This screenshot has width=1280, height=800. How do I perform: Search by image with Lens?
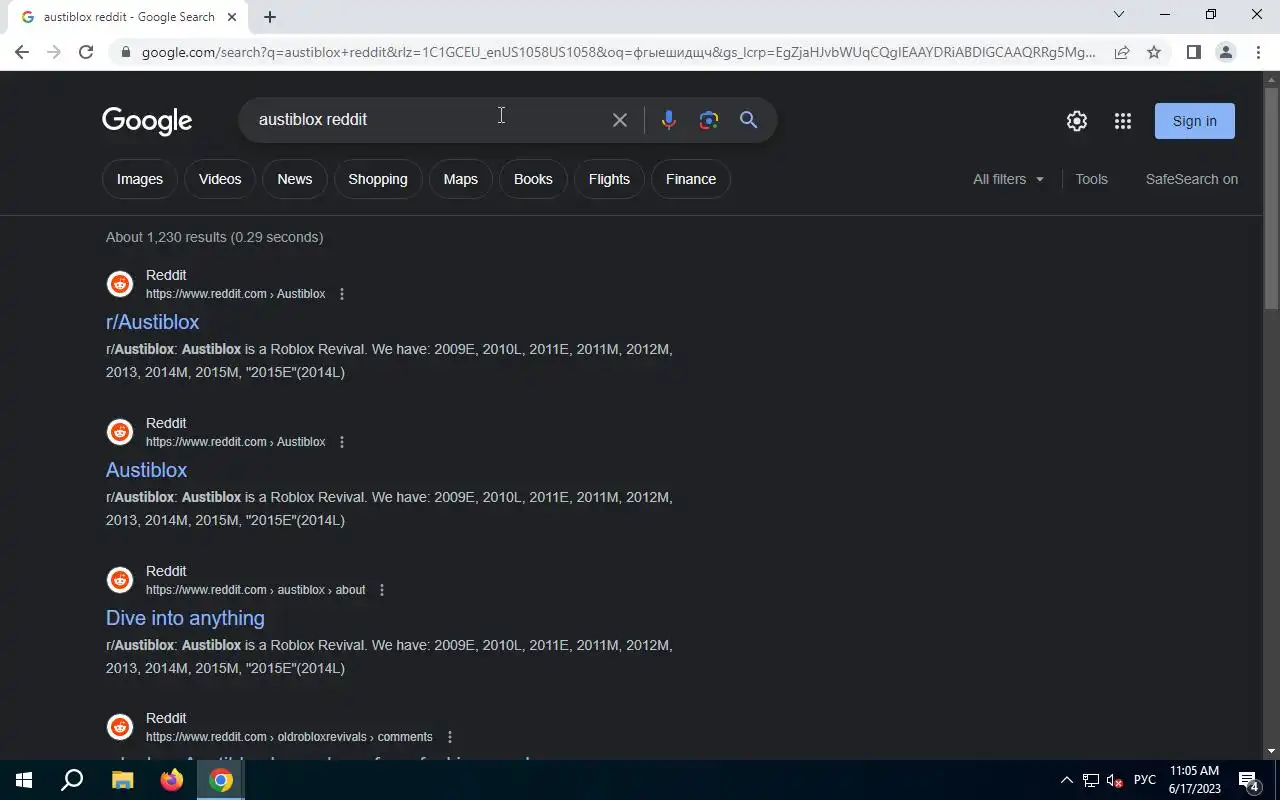(x=709, y=120)
